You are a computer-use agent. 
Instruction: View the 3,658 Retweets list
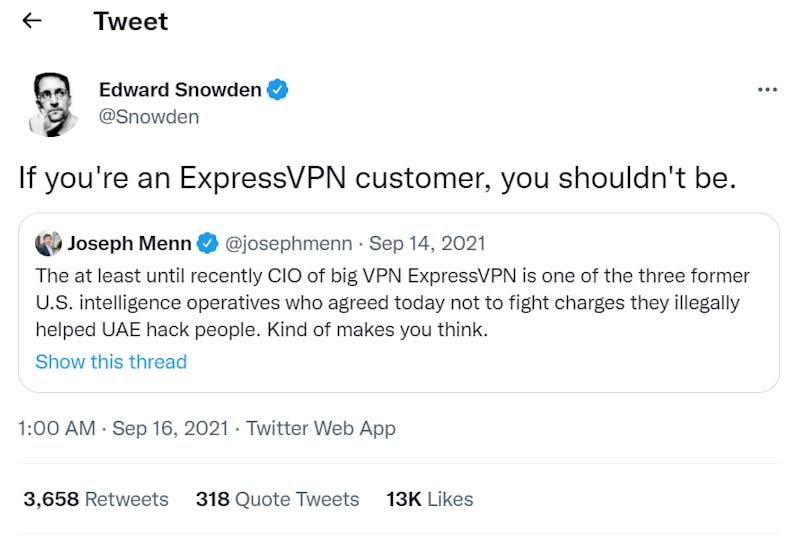(x=96, y=499)
